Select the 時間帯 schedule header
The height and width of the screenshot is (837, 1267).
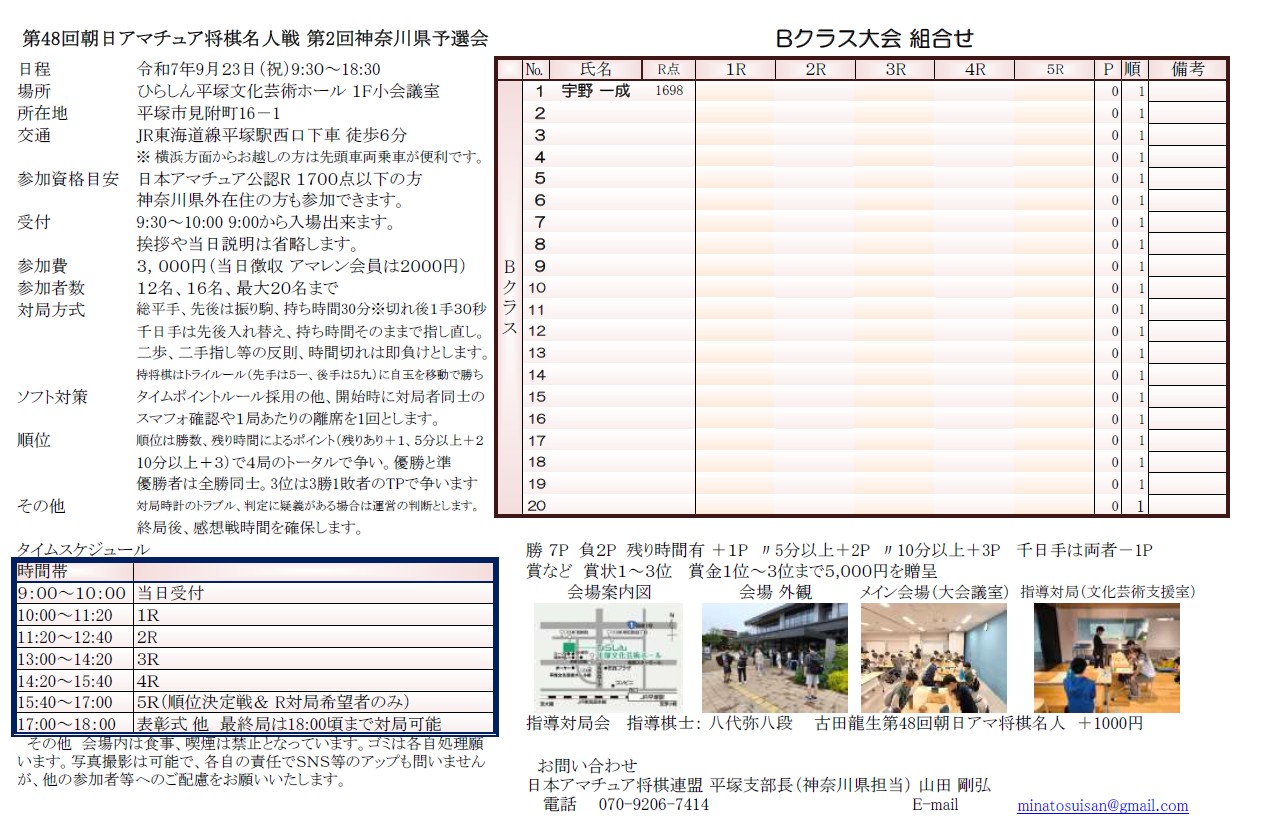click(74, 571)
